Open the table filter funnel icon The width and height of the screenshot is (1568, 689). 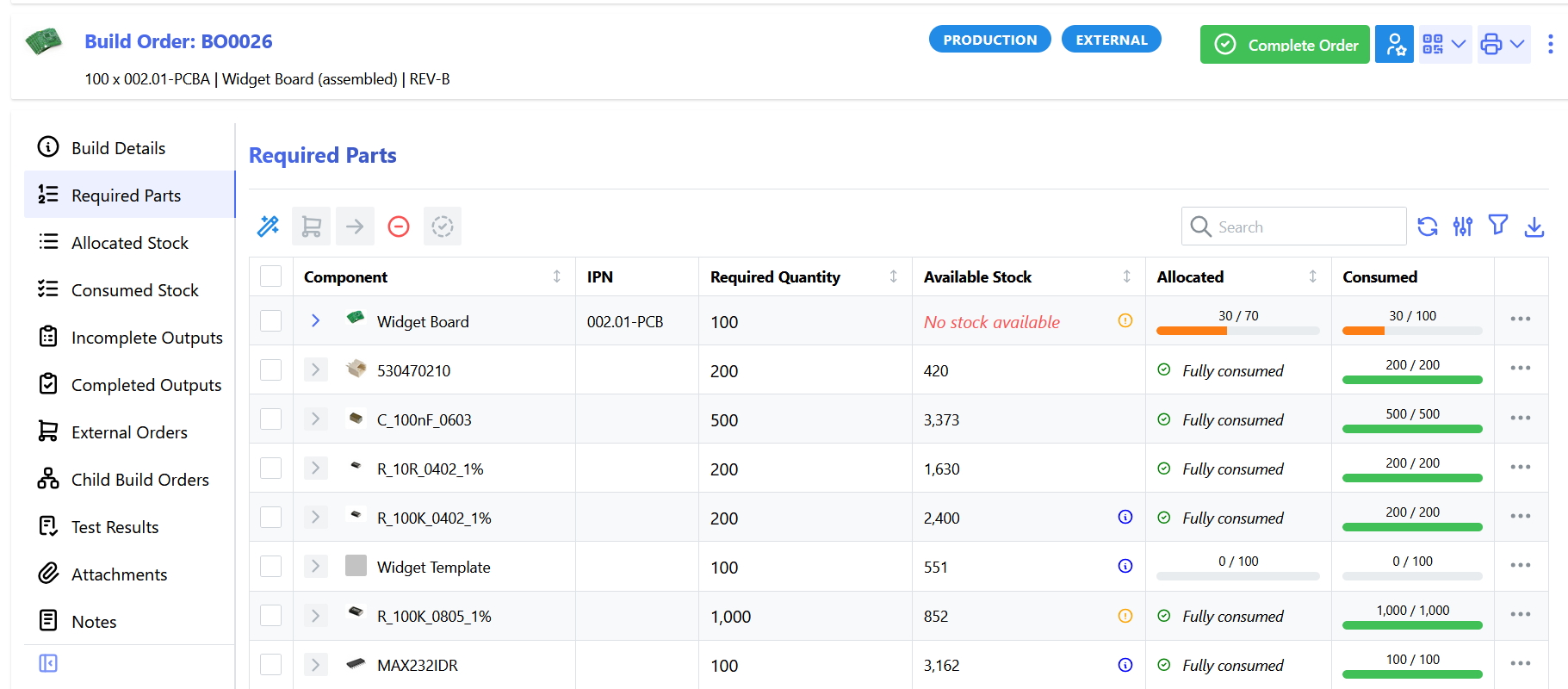[1498, 226]
